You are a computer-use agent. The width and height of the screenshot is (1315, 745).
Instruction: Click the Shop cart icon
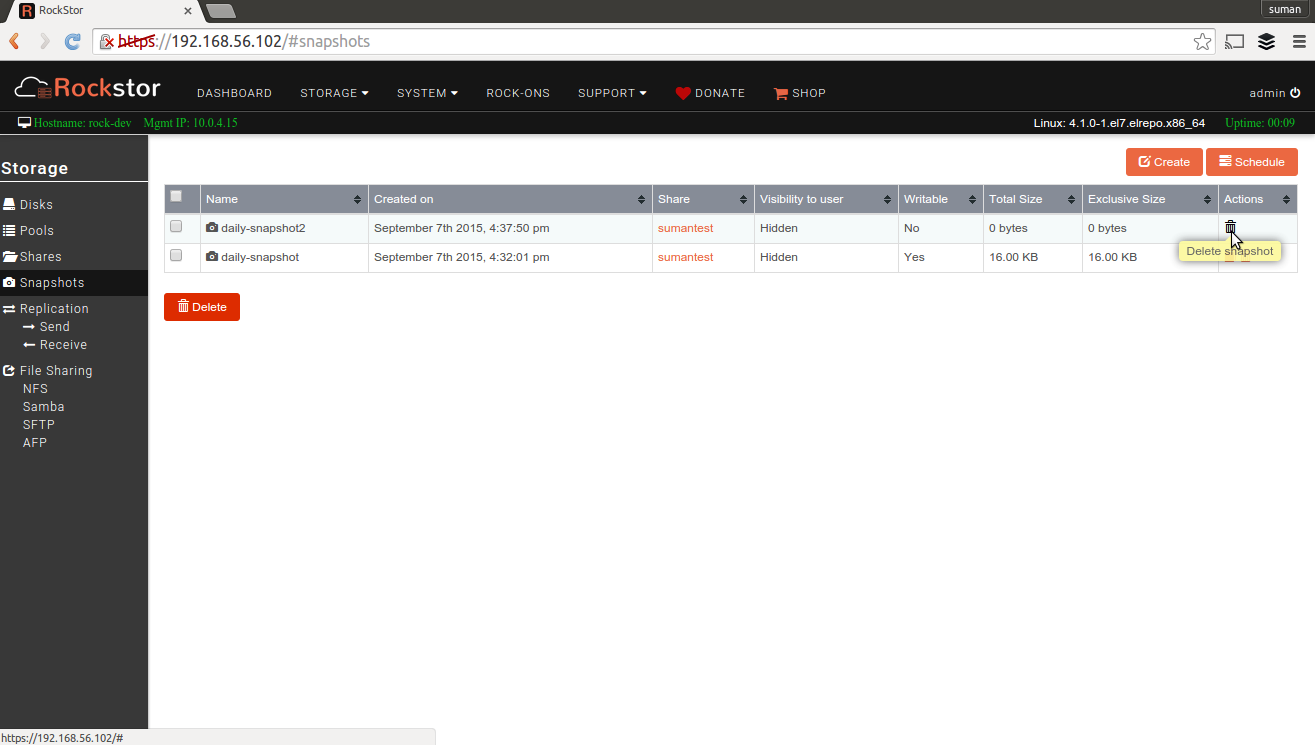click(x=781, y=93)
